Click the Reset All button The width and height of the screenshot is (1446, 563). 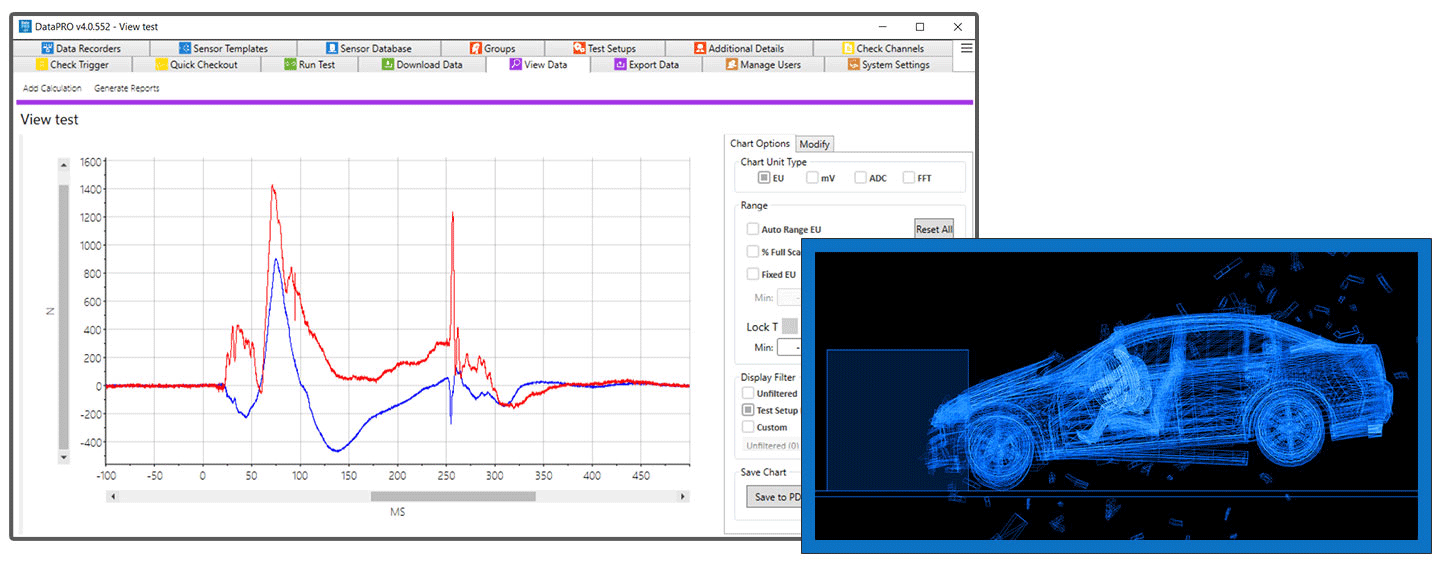tap(933, 229)
